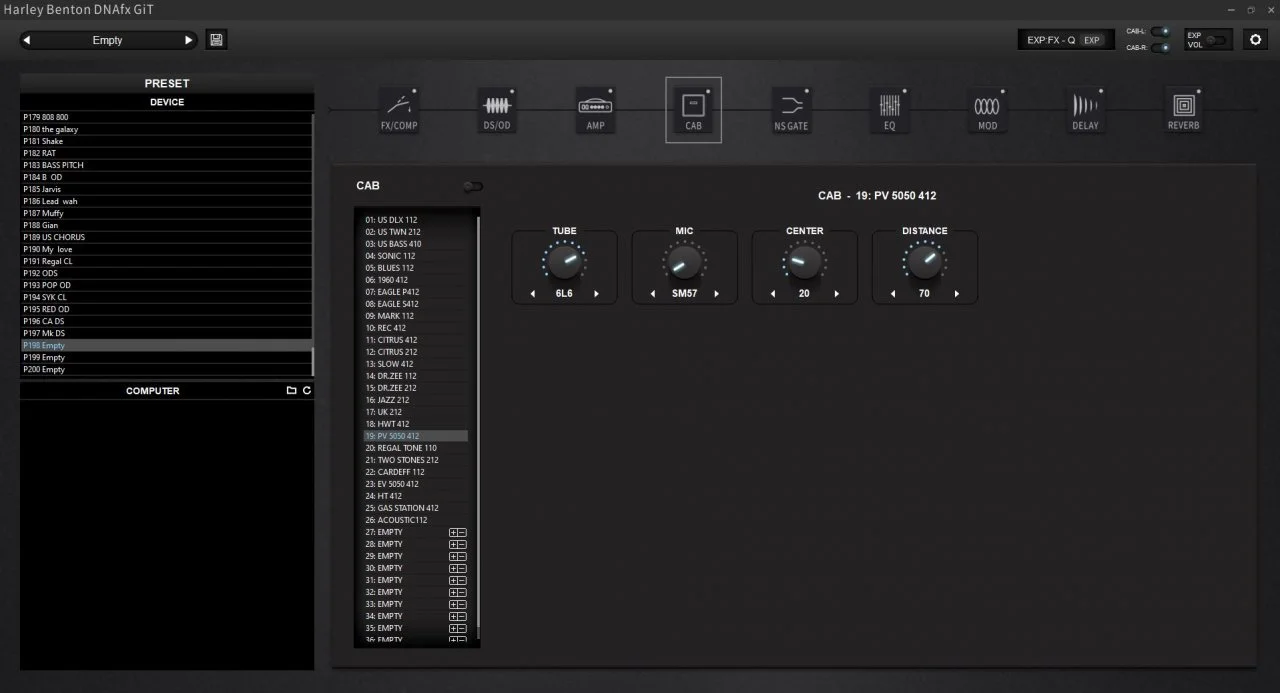The image size is (1280, 693).
Task: Select preset P193 POP OD
Action: 167,285
